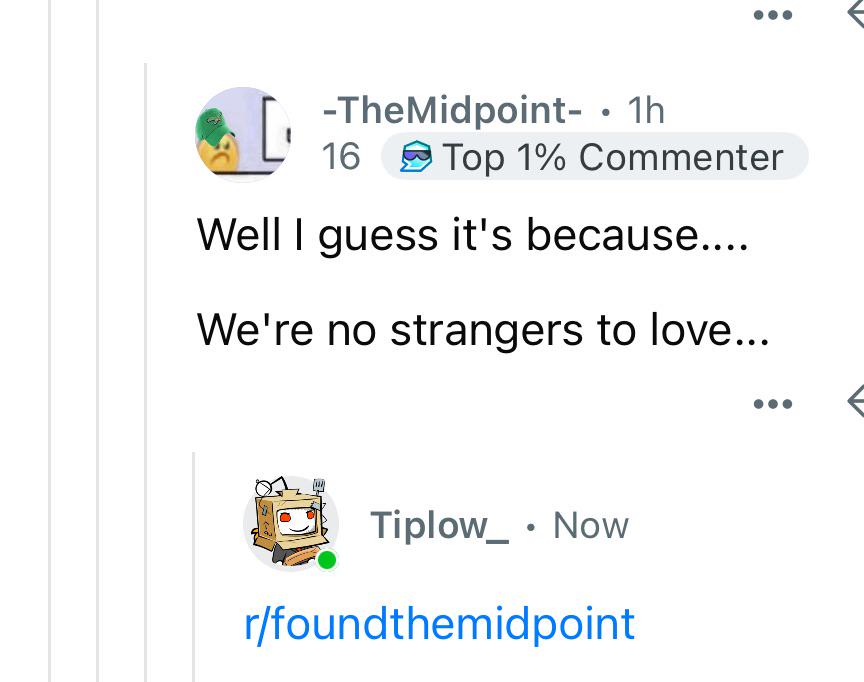This screenshot has width=864, height=682.
Task: Tap the -TheMidpoint- avatar with green cap
Action: [x=243, y=134]
